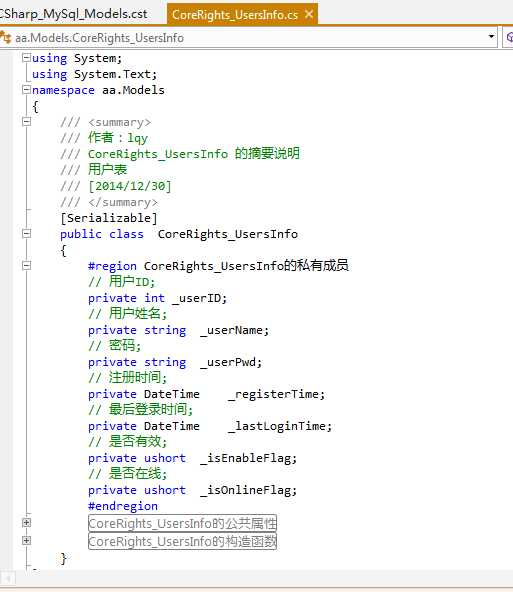Screen dimensions: 513x592
Task: Switch to the CSharp_MySql_Models.cst tab
Action: point(74,14)
